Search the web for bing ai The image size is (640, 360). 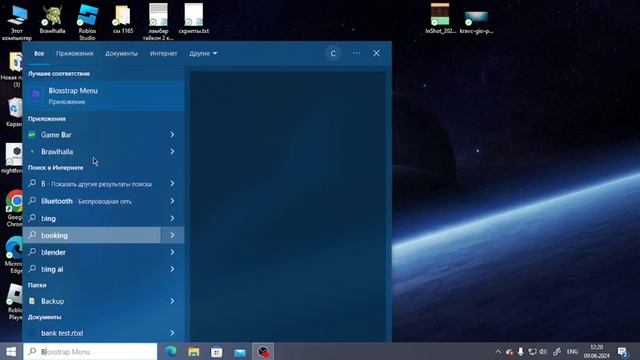tap(92, 269)
